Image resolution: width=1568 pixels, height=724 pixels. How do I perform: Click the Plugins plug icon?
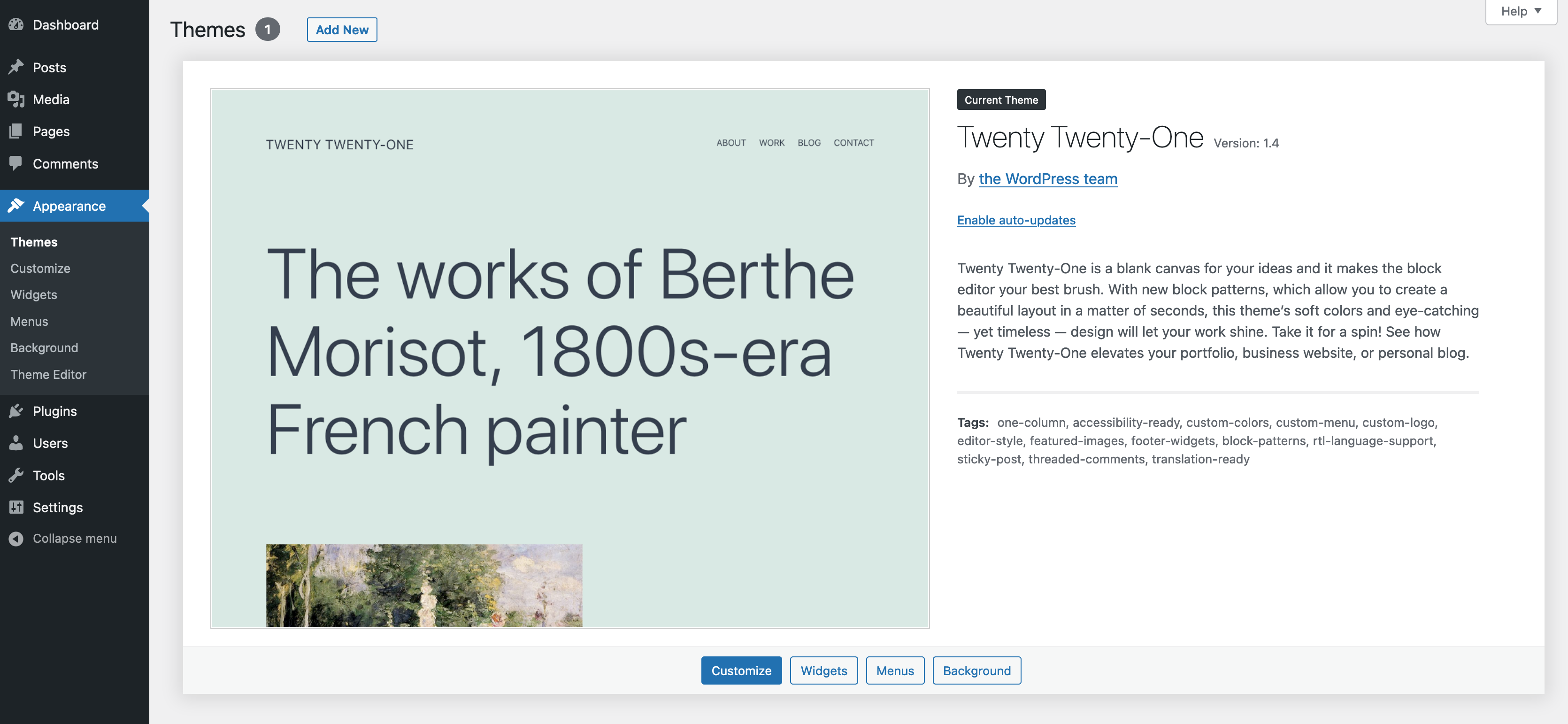tap(16, 411)
